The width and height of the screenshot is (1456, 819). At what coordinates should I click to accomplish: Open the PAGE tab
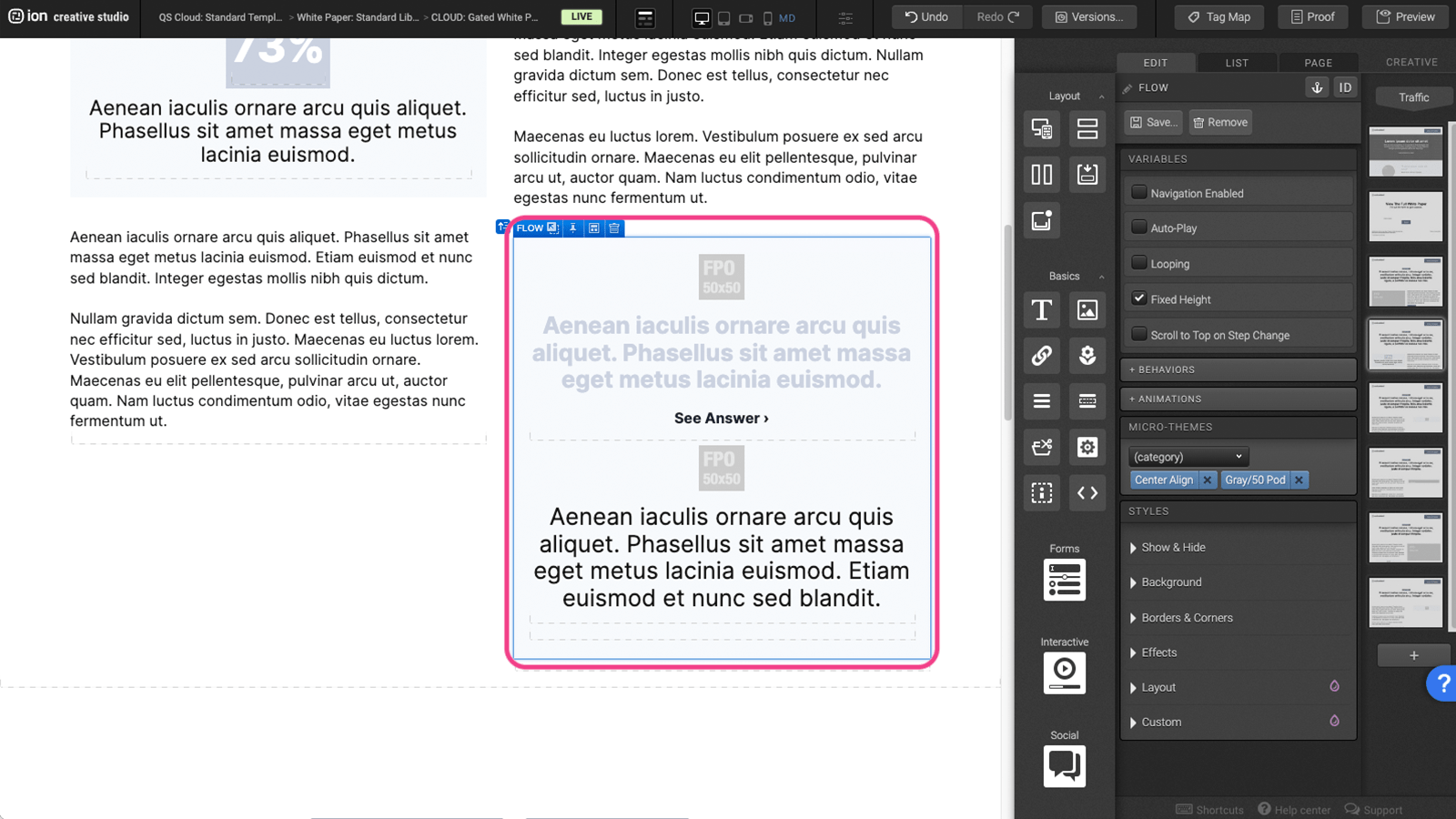tap(1318, 63)
